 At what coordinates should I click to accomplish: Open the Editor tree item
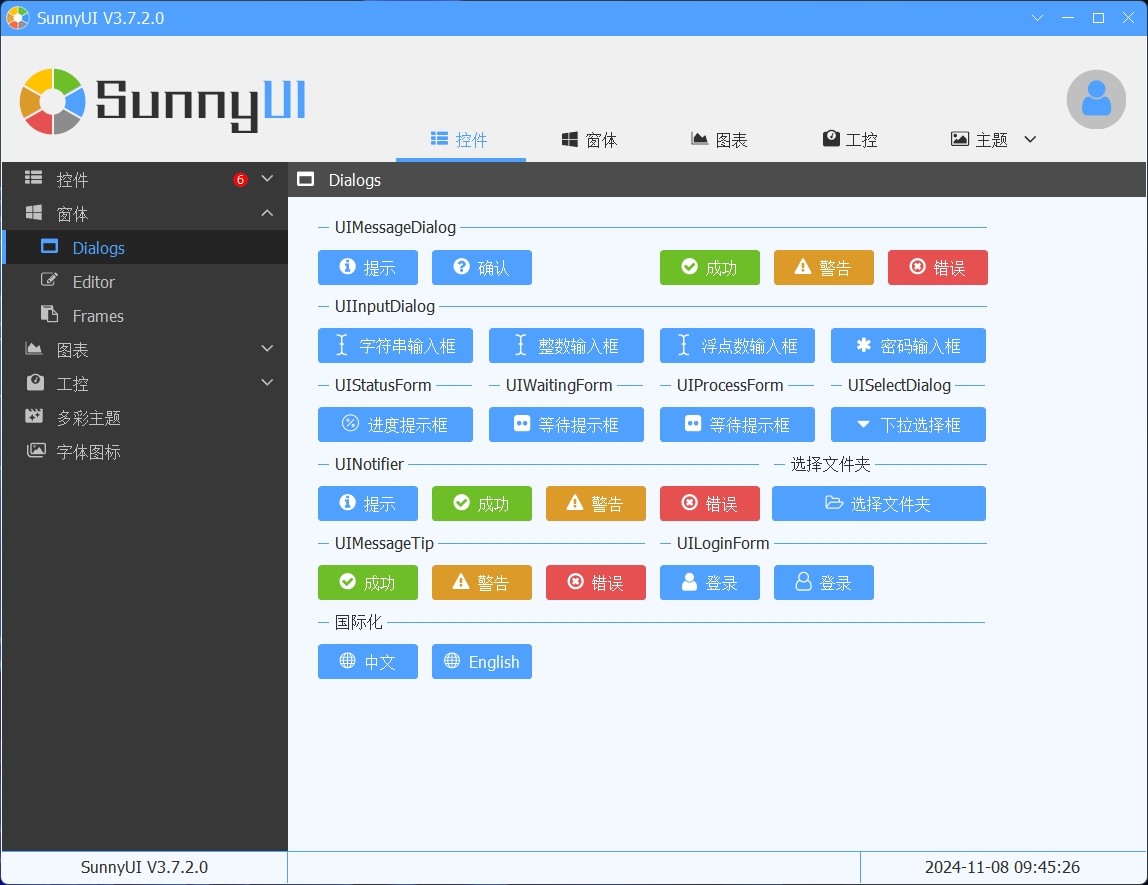(145, 281)
